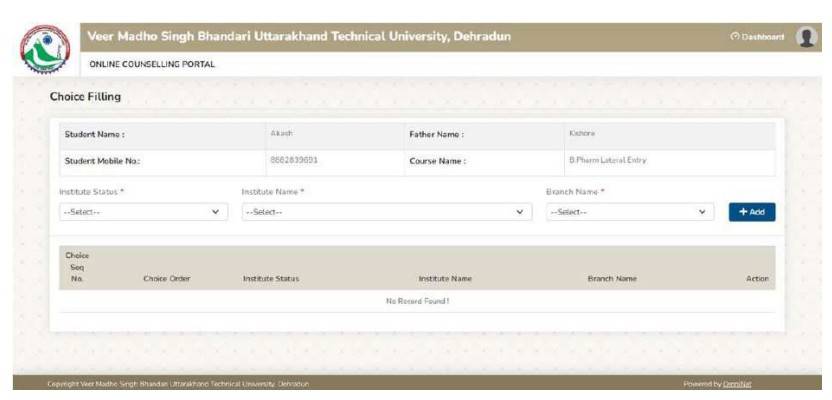Click the Online Counselling Portal title
The image size is (832, 400).
pyautogui.click(x=152, y=64)
